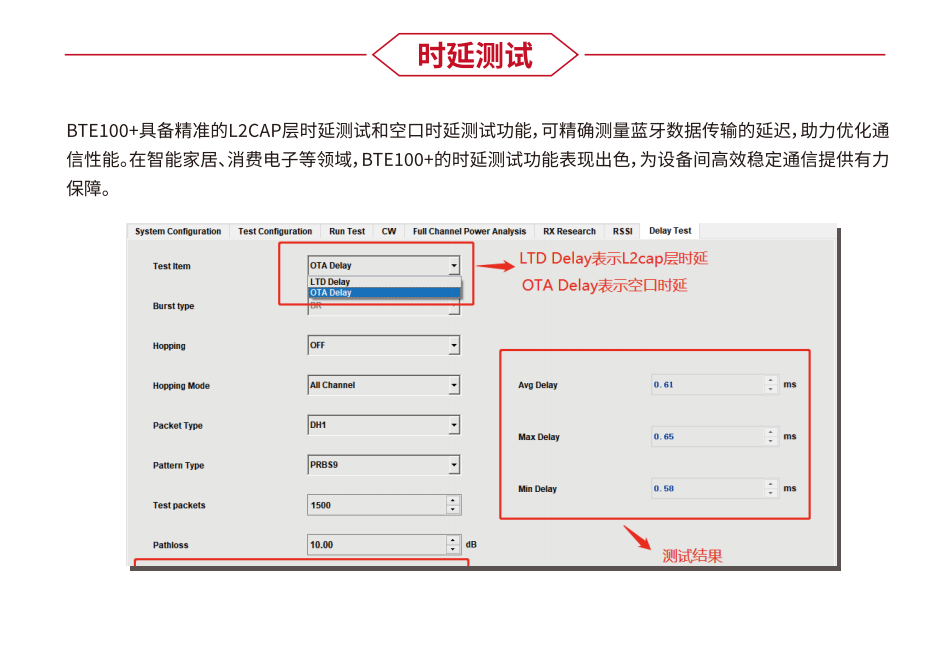Expand the Packet Type DH1 dropdown

click(x=454, y=425)
